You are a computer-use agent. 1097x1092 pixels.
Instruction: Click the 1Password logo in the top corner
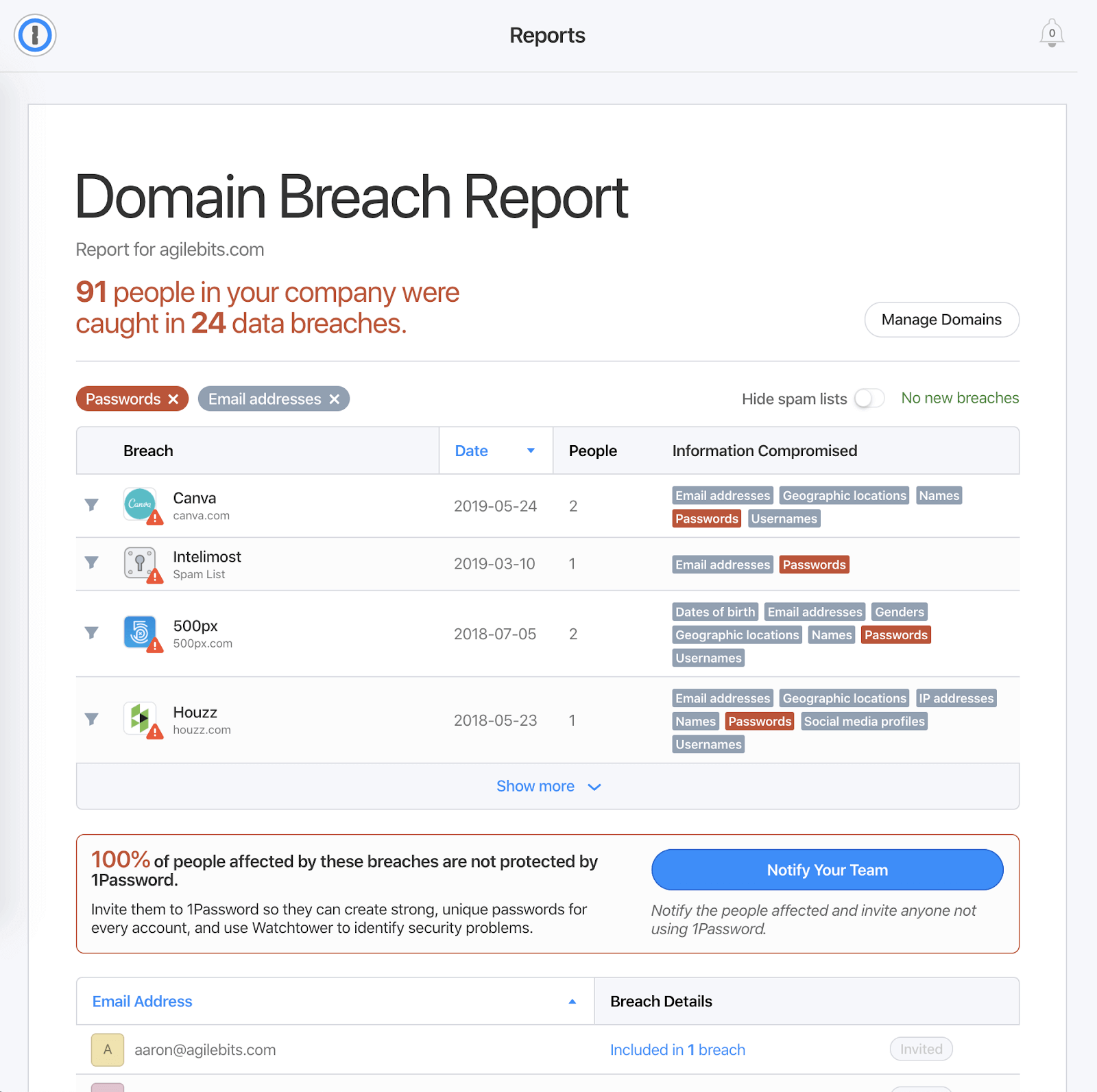[x=34, y=35]
